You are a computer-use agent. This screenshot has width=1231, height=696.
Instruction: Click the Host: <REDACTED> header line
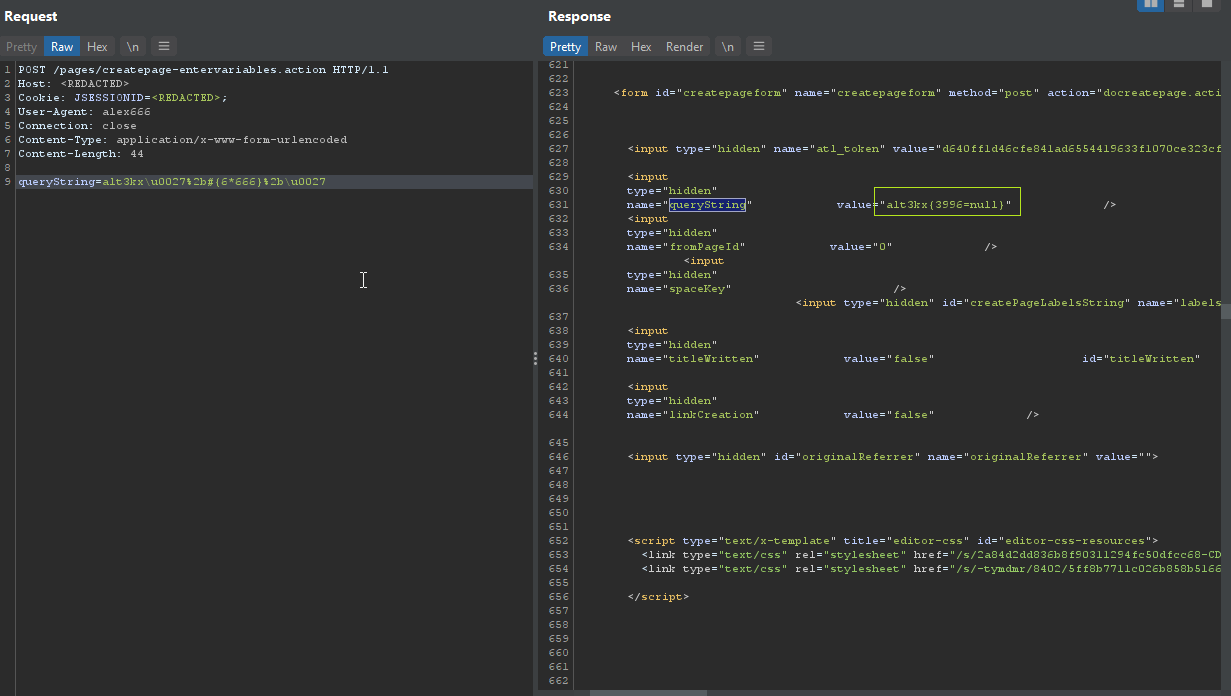point(73,84)
